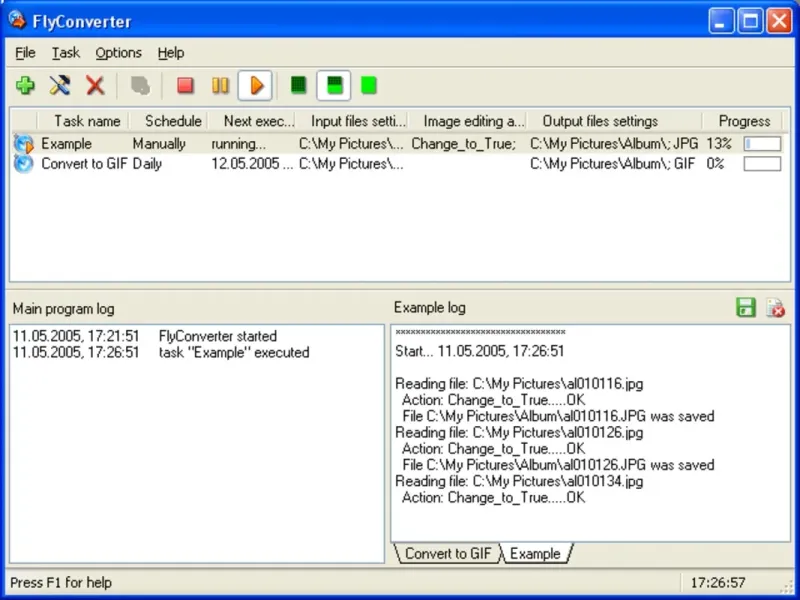Click the Image editing a... column header
The height and width of the screenshot is (600, 800).
point(467,121)
